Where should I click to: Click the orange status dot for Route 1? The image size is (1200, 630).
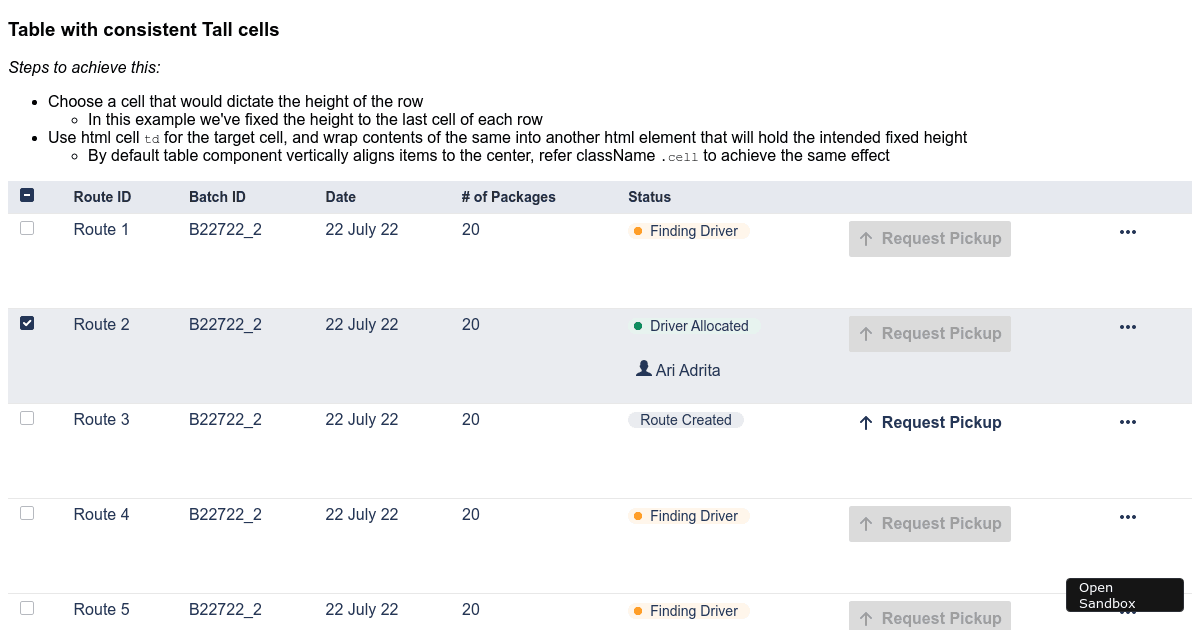(x=638, y=231)
